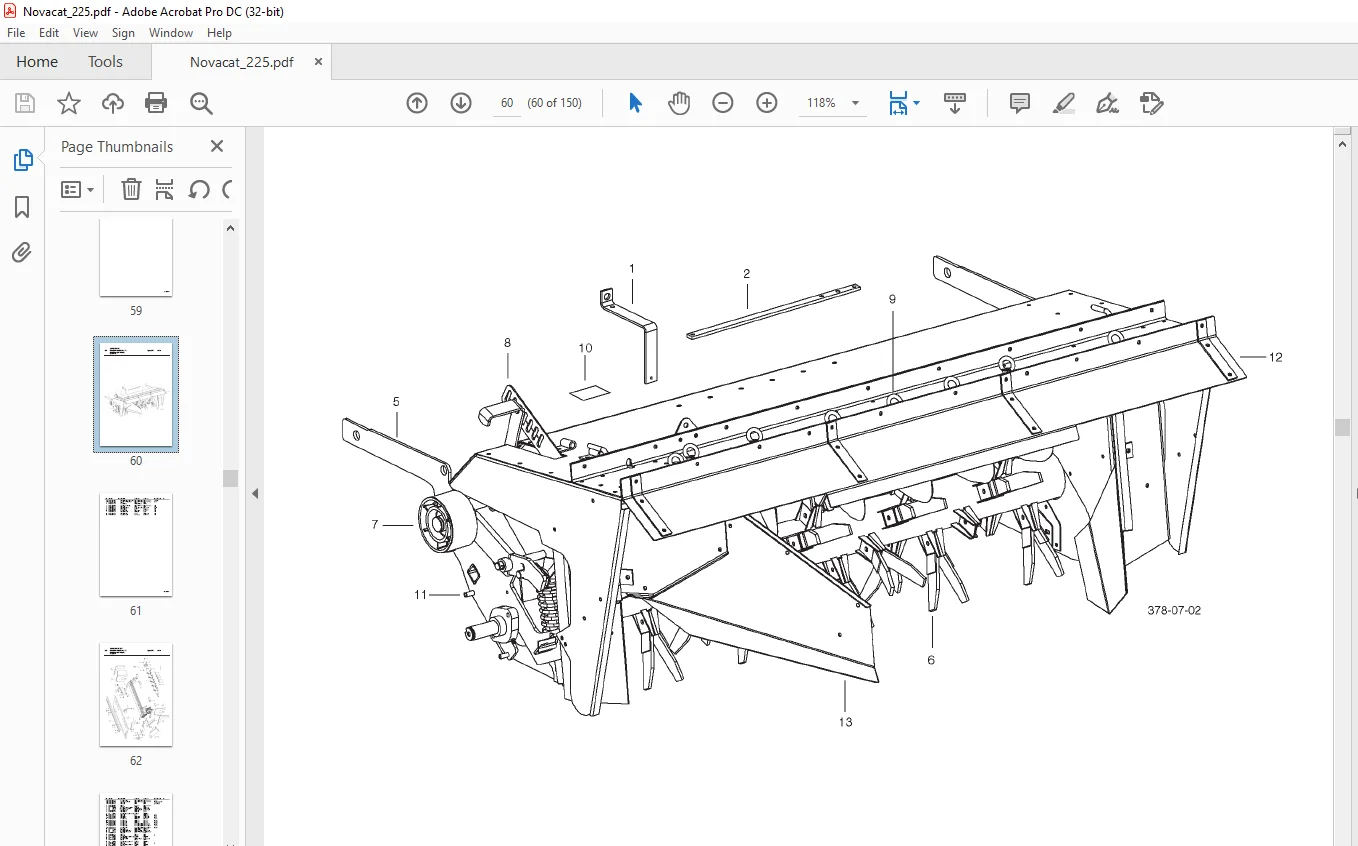Screen dimensions: 1358x846
Task: Open the Bookmarks side panel icon
Action: (22, 207)
